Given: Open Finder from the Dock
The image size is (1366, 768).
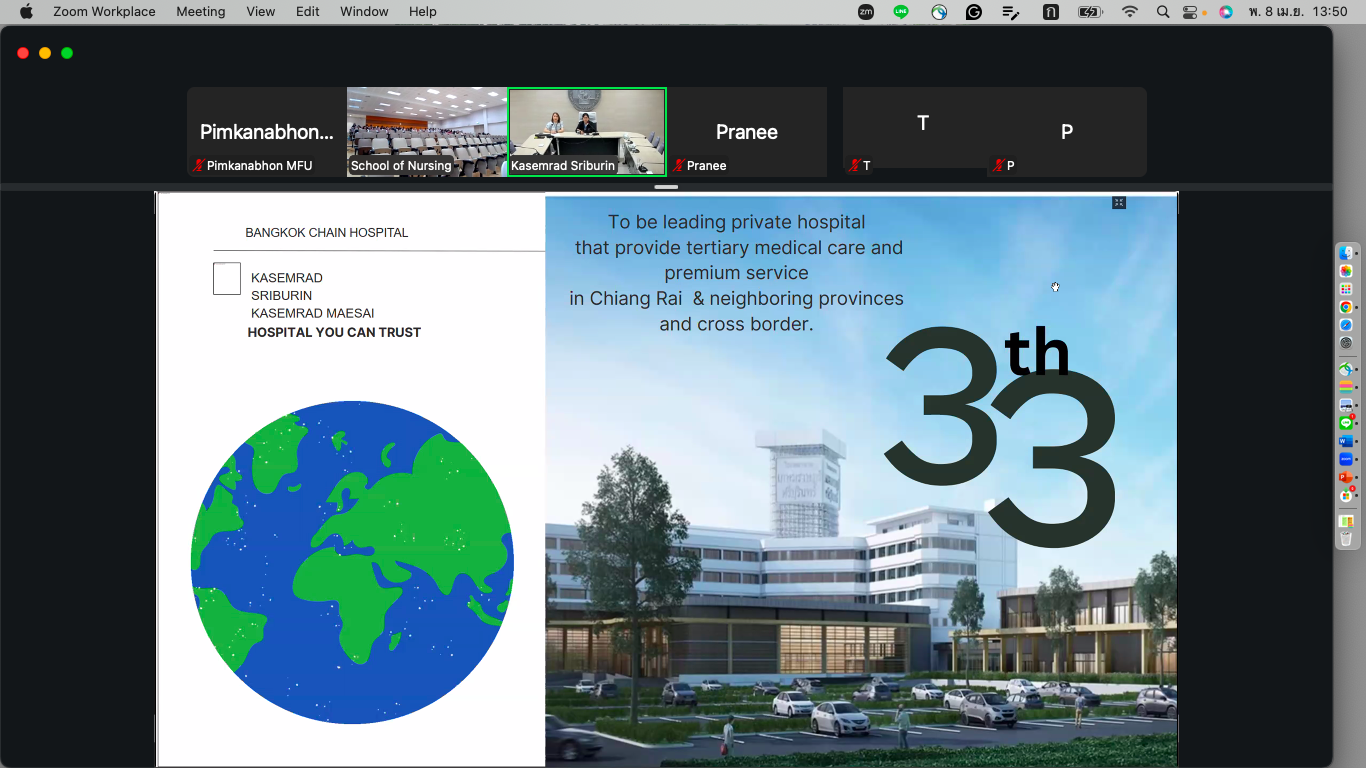Looking at the screenshot, I should 1346,253.
